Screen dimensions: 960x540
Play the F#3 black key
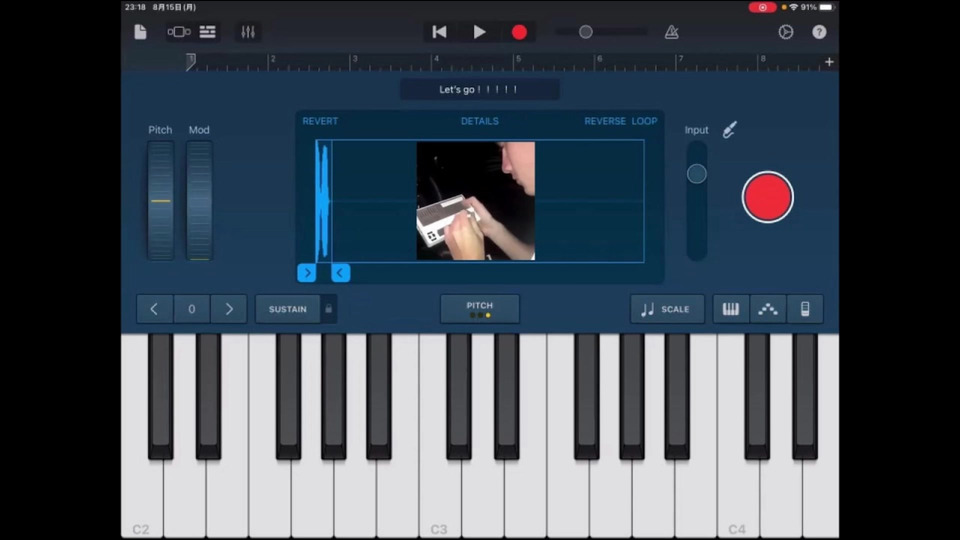[x=587, y=395]
